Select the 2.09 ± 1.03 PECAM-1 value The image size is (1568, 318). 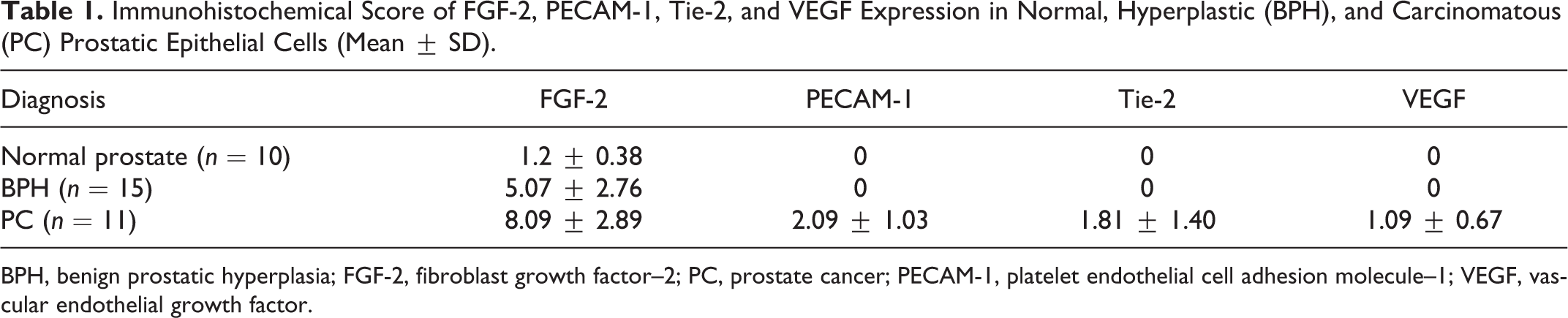click(860, 219)
